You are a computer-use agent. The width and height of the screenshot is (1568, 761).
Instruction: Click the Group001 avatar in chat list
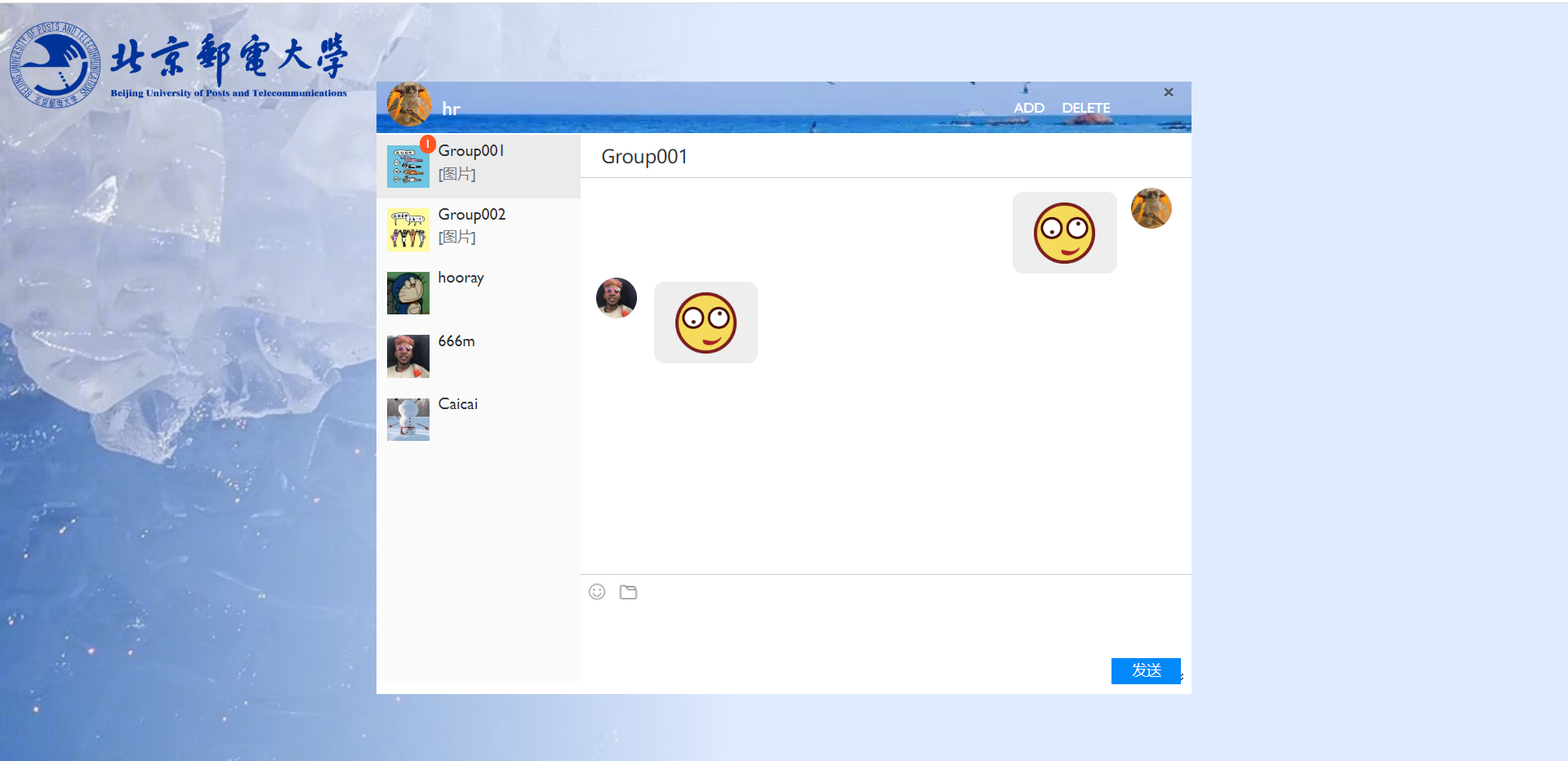pos(408,167)
